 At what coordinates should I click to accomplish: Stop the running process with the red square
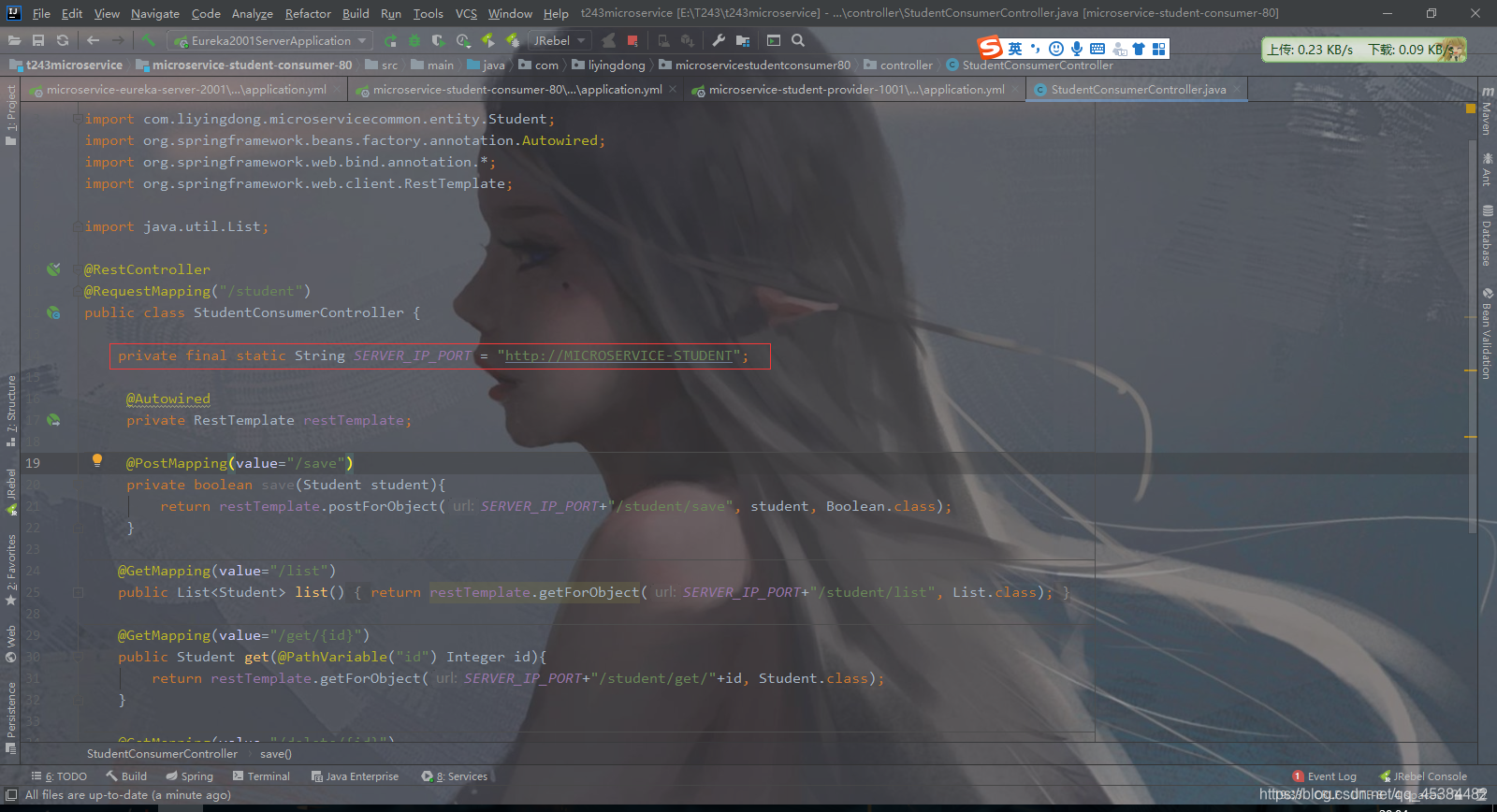[632, 40]
